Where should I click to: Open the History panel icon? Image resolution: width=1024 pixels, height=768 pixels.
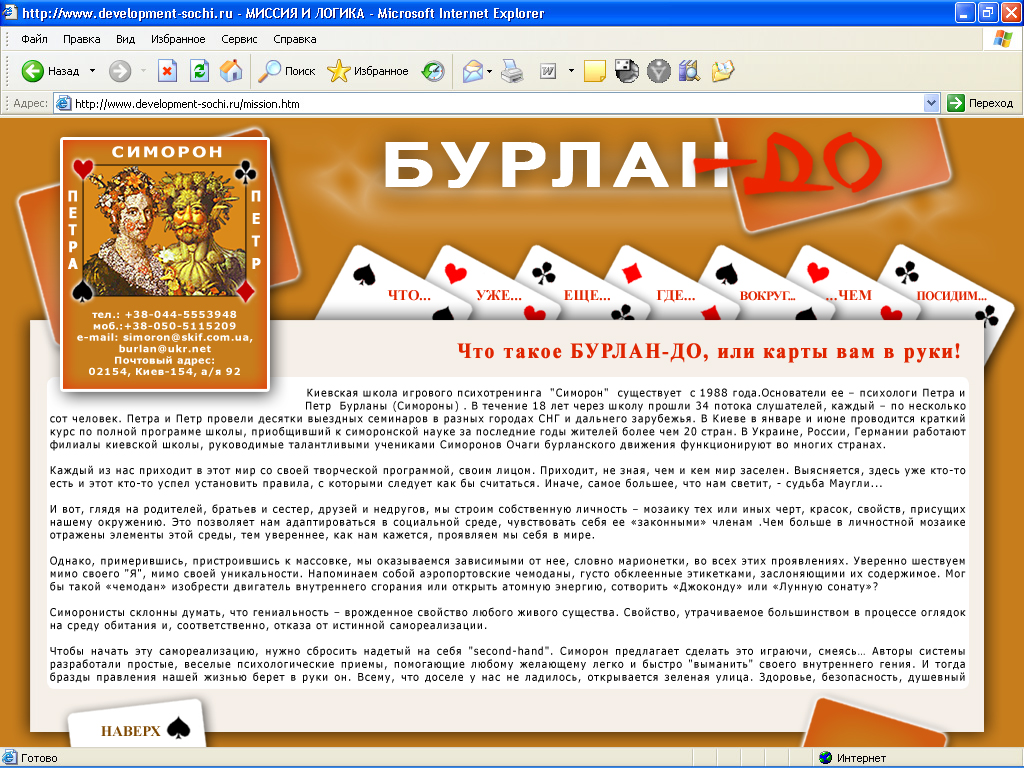pos(431,71)
